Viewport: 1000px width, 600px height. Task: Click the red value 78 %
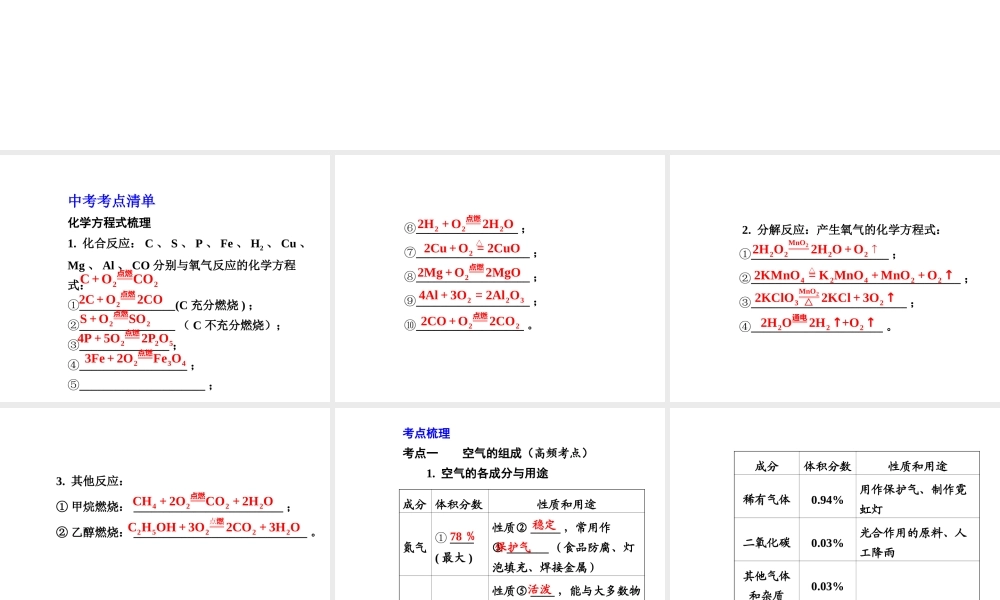click(x=462, y=536)
